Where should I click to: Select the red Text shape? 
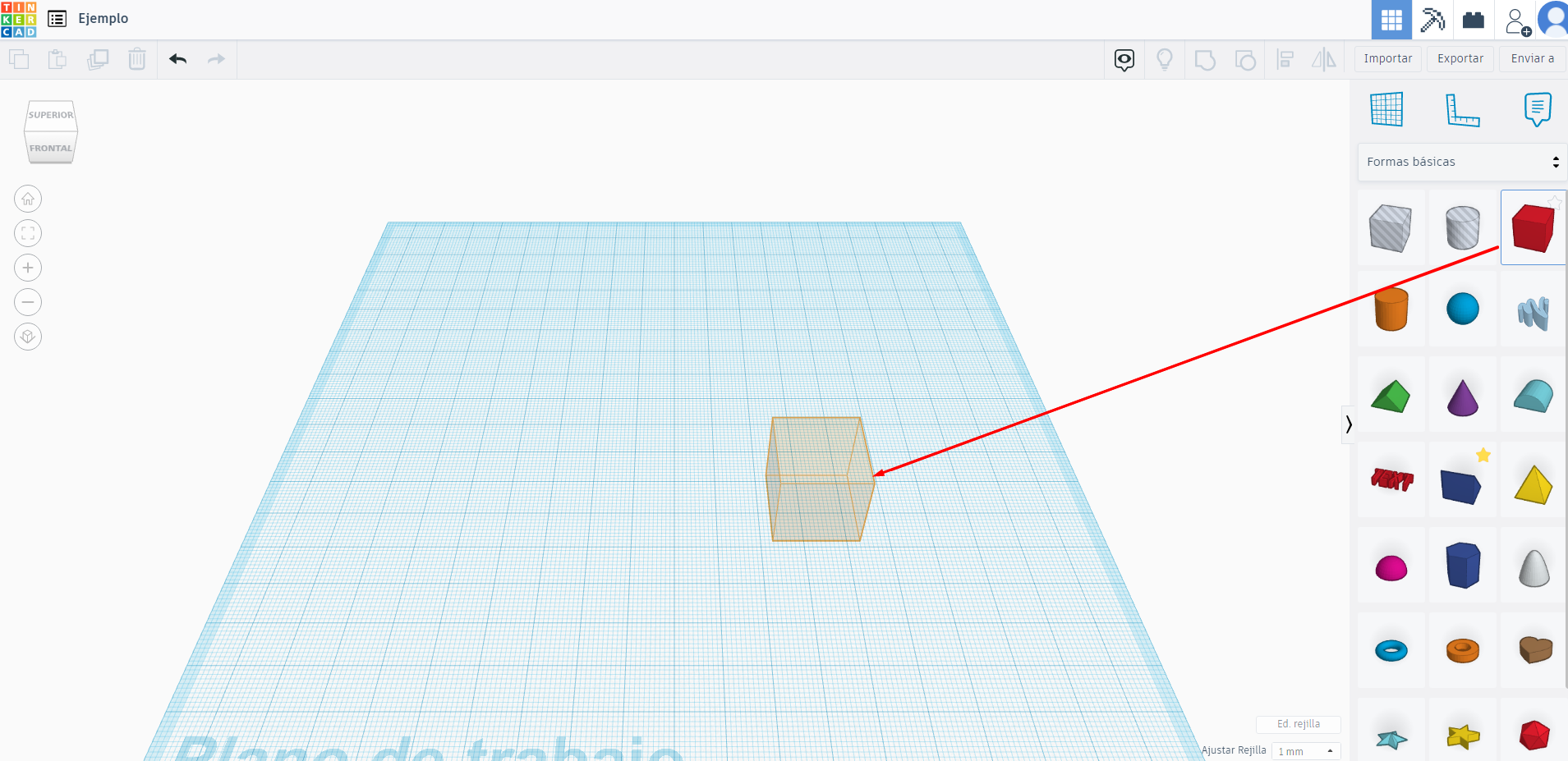click(1391, 479)
